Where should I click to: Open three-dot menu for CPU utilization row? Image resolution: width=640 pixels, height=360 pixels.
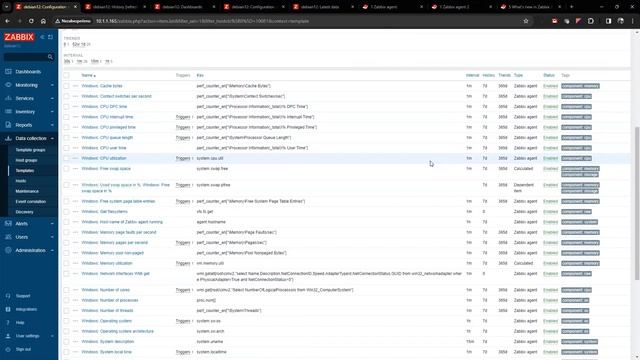pyautogui.click(x=75, y=158)
